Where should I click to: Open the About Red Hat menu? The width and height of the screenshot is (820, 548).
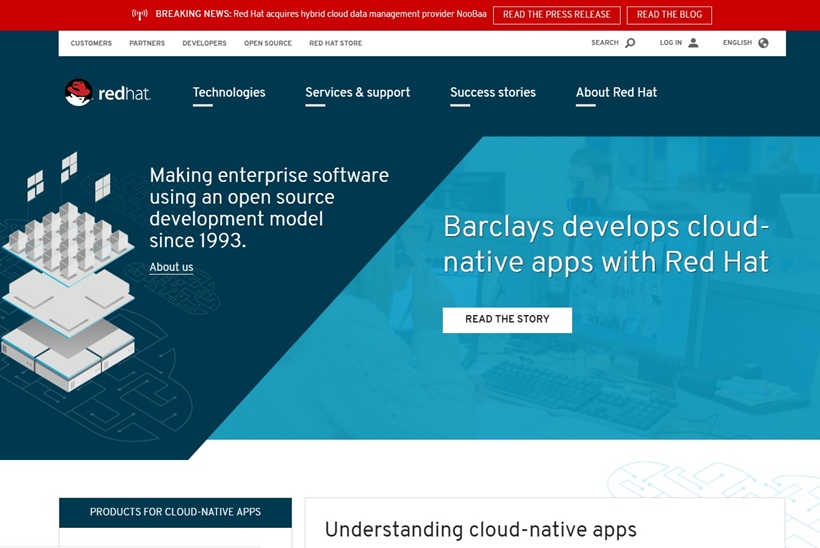[616, 93]
